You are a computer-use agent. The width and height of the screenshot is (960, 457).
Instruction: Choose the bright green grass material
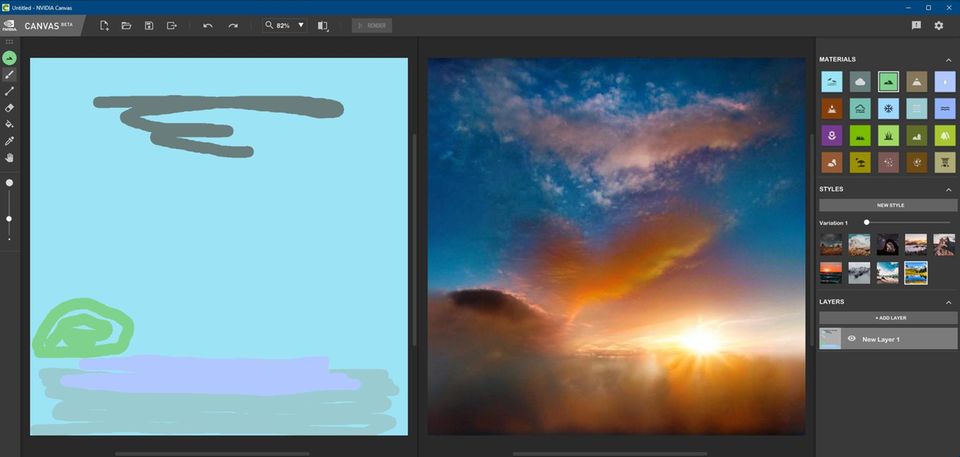[x=860, y=135]
